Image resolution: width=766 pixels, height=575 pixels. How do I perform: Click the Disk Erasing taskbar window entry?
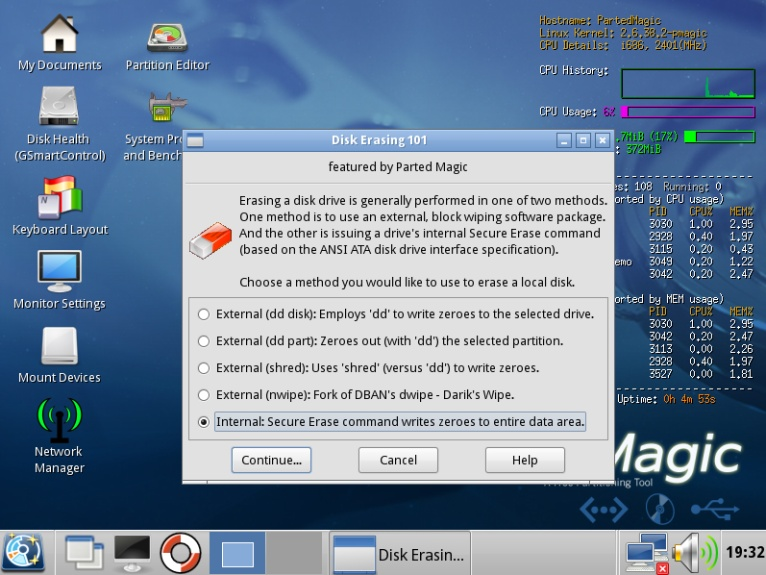coord(400,554)
